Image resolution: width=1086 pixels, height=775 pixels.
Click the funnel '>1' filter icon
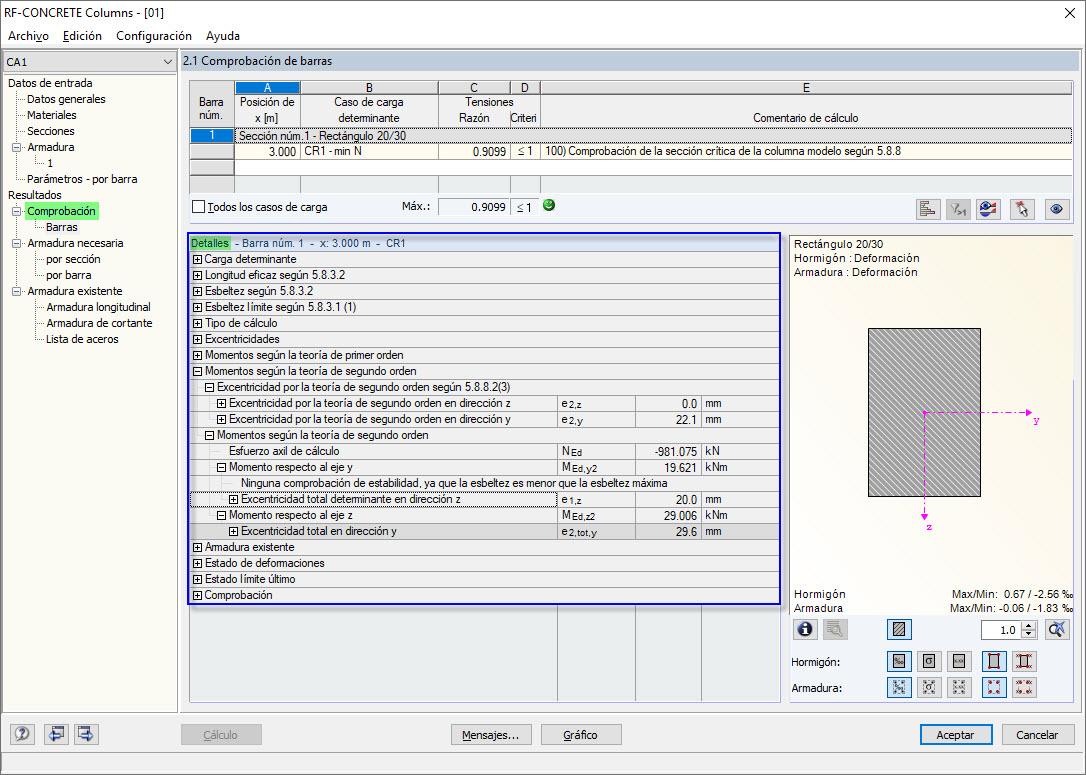pos(958,208)
